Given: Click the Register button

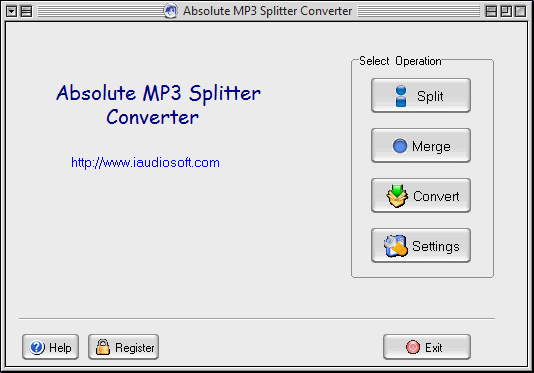Looking at the screenshot, I should [124, 347].
